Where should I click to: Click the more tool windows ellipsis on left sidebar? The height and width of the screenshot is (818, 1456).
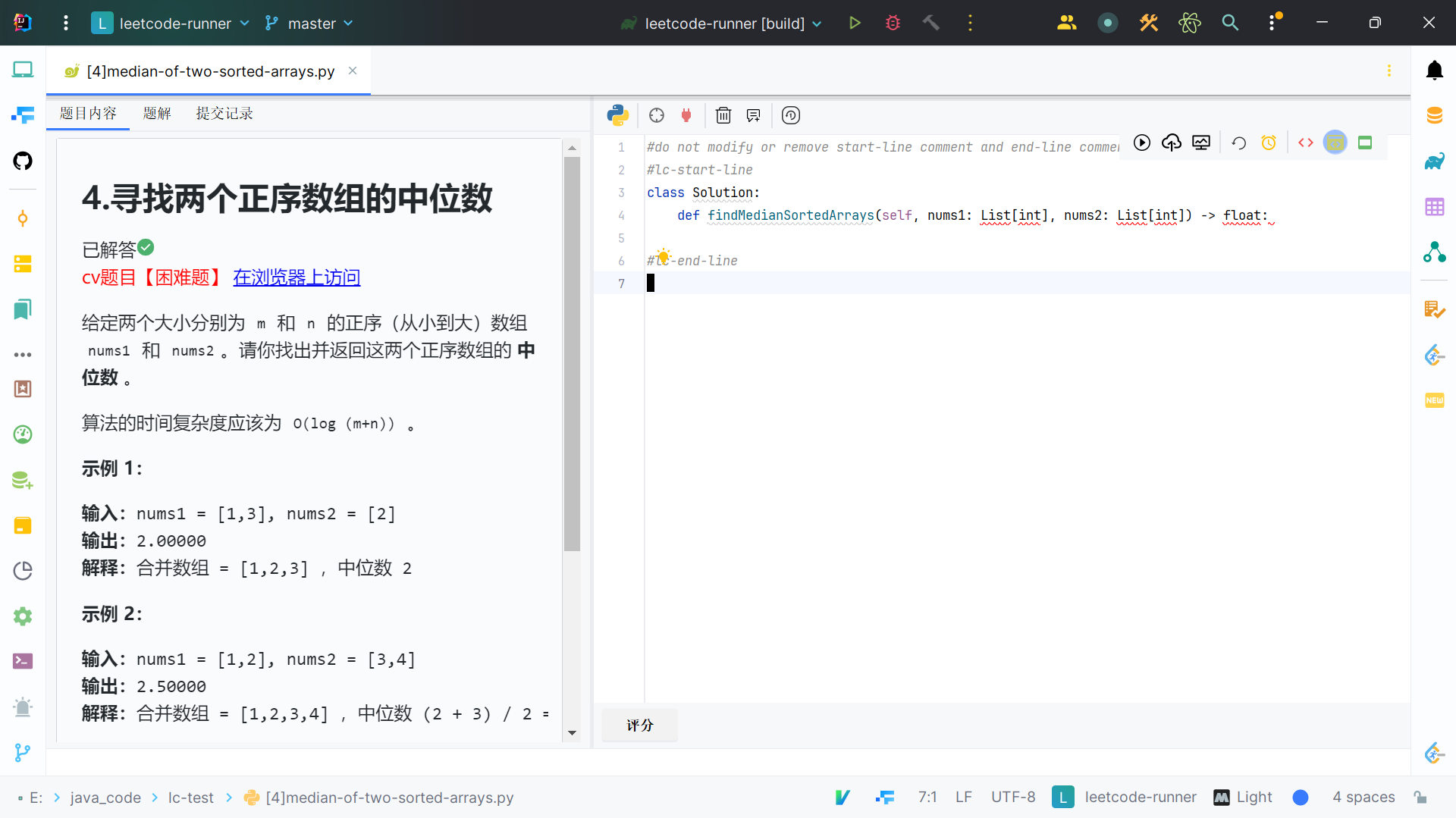click(23, 355)
